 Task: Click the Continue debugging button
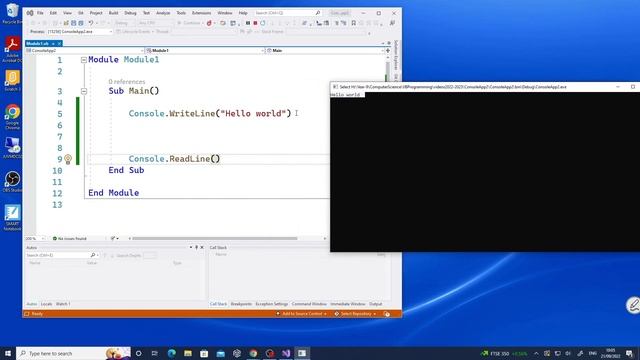coord(189,23)
